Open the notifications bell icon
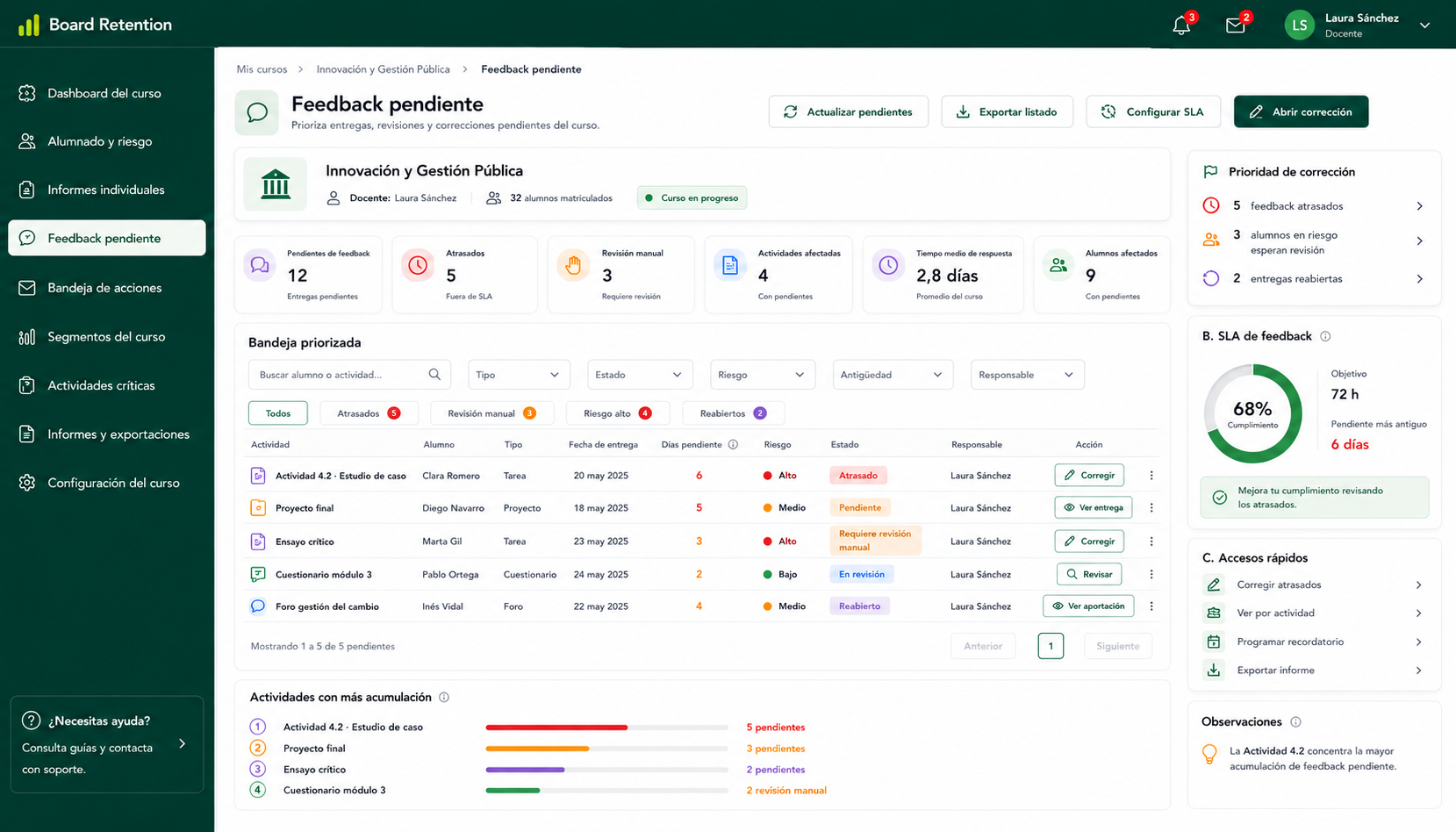Viewport: 1456px width, 832px height. click(1181, 25)
